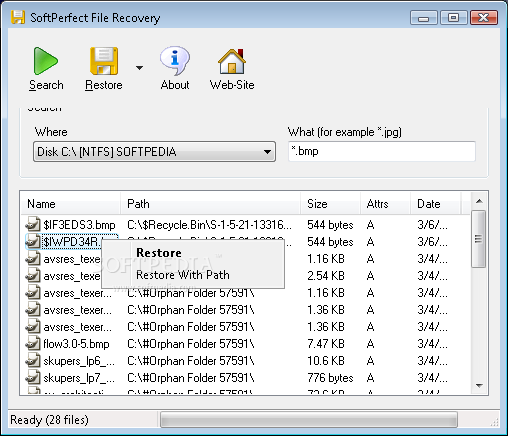508x436 pixels.
Task: Click the C:\$Recycle.Bin\S-1-5-21-13316... path cell
Action: (209, 225)
